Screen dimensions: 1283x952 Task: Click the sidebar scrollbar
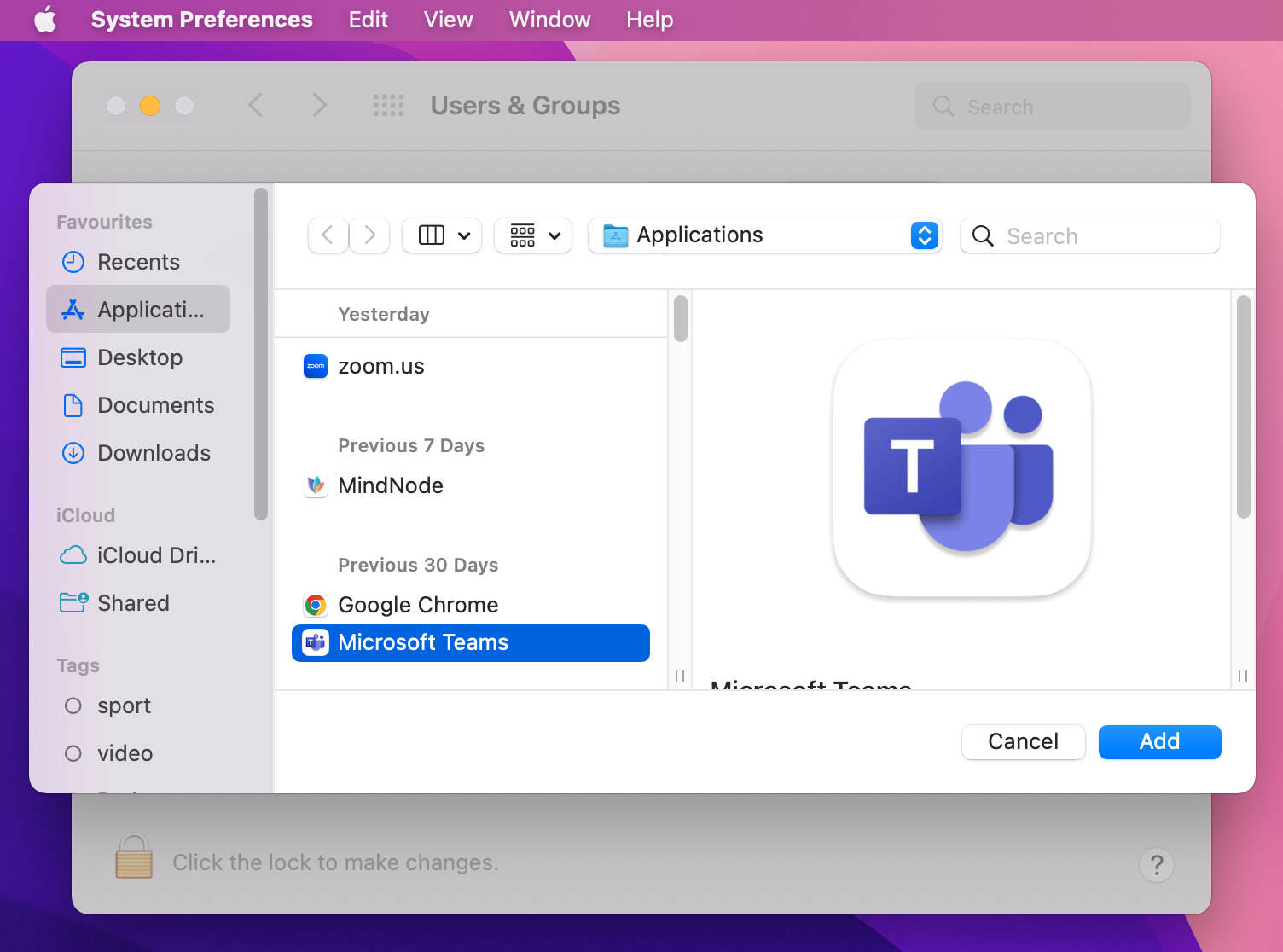[261, 354]
